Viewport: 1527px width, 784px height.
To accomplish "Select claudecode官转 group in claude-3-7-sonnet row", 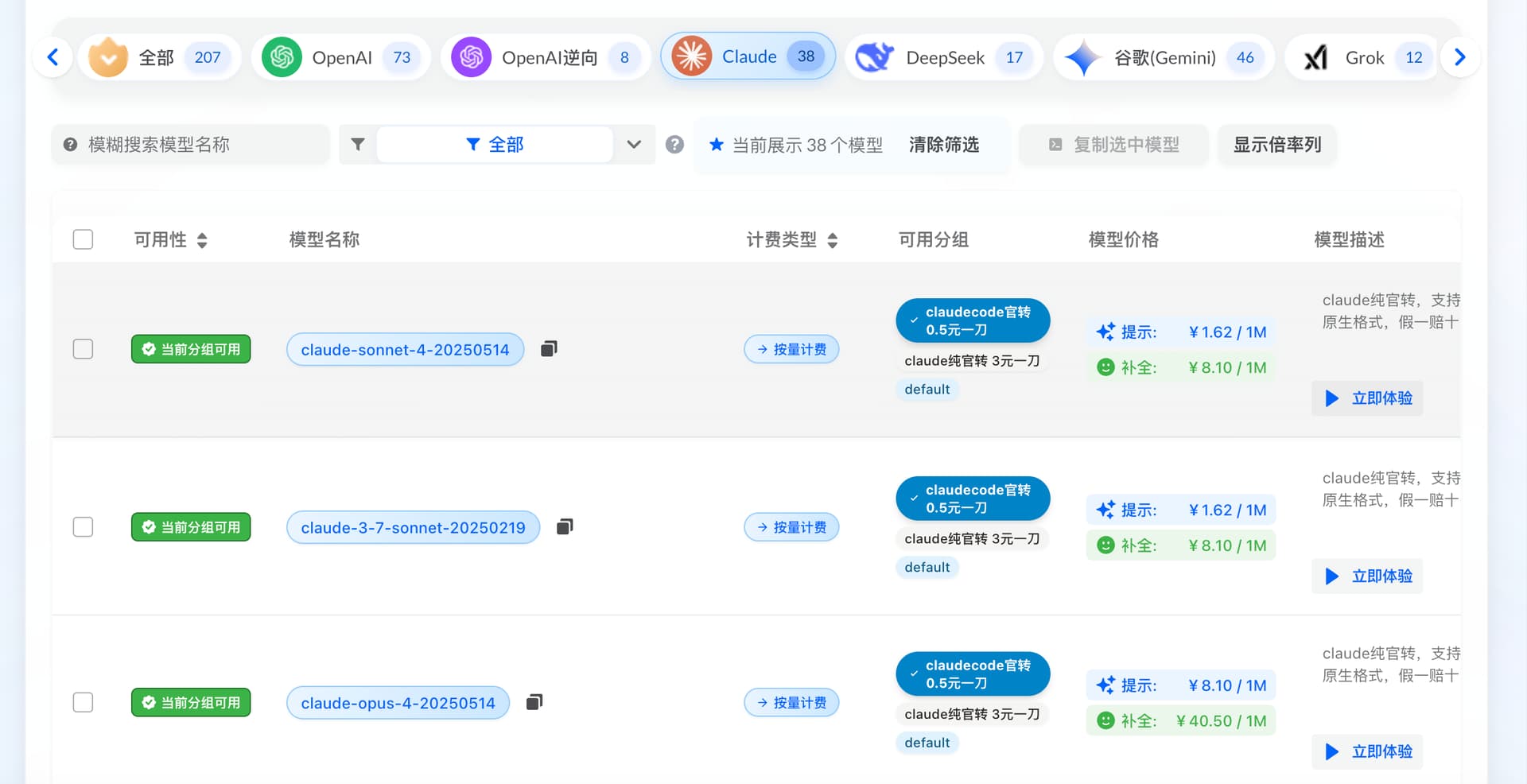I will tap(973, 499).
